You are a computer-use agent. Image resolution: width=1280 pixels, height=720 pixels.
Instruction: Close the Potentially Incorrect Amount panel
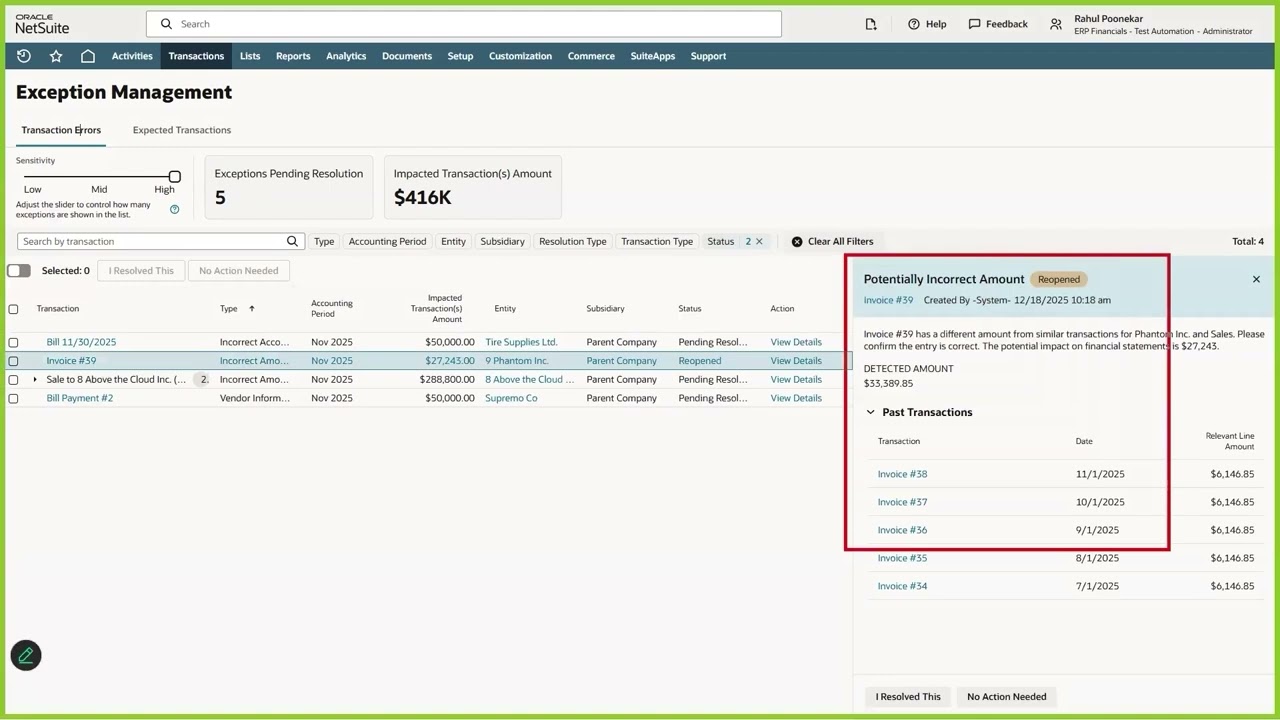tap(1256, 279)
